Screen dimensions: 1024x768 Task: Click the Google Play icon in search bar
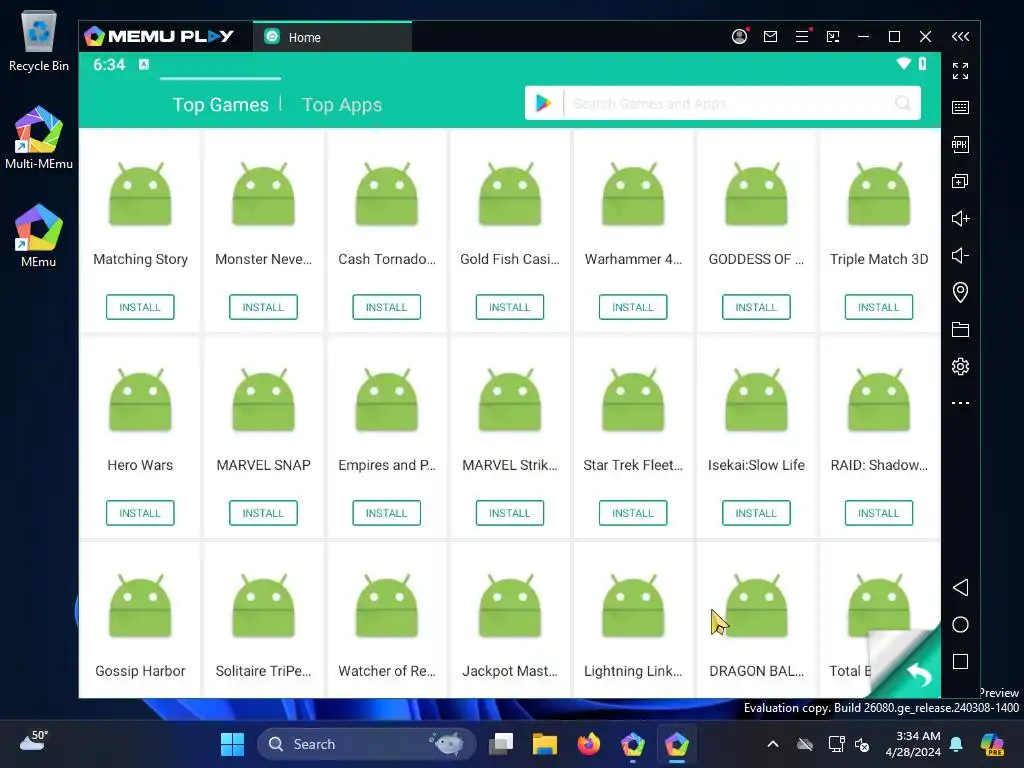coord(543,103)
